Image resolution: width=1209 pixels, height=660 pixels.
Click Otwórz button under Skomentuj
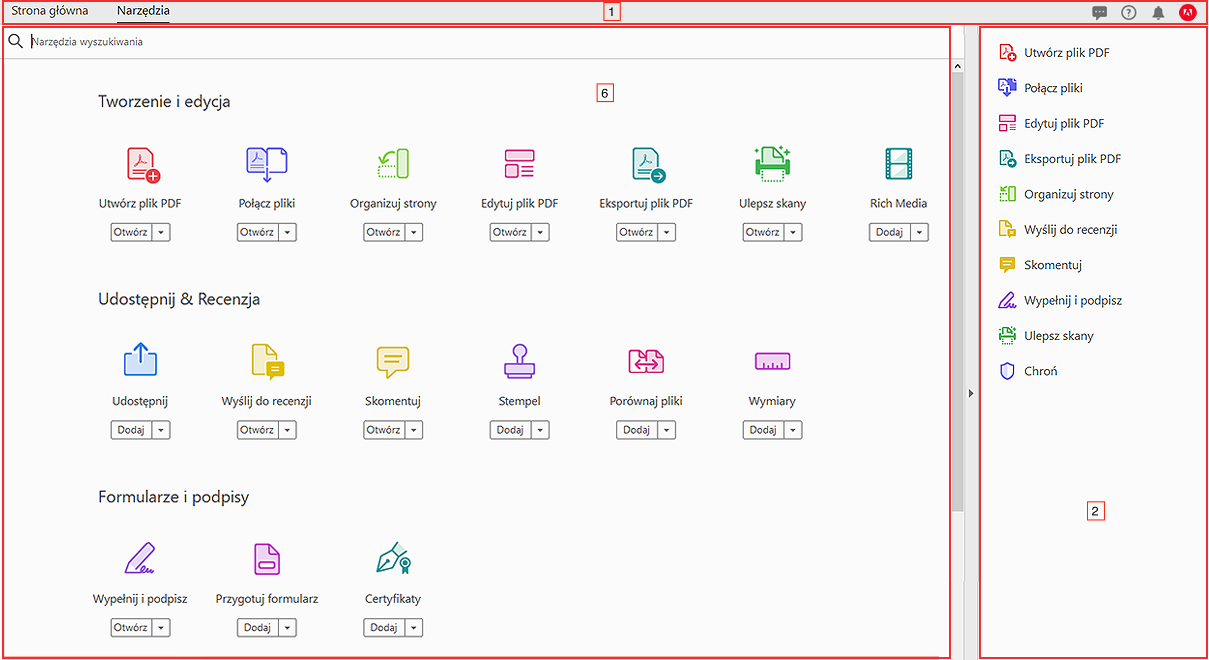coord(382,430)
